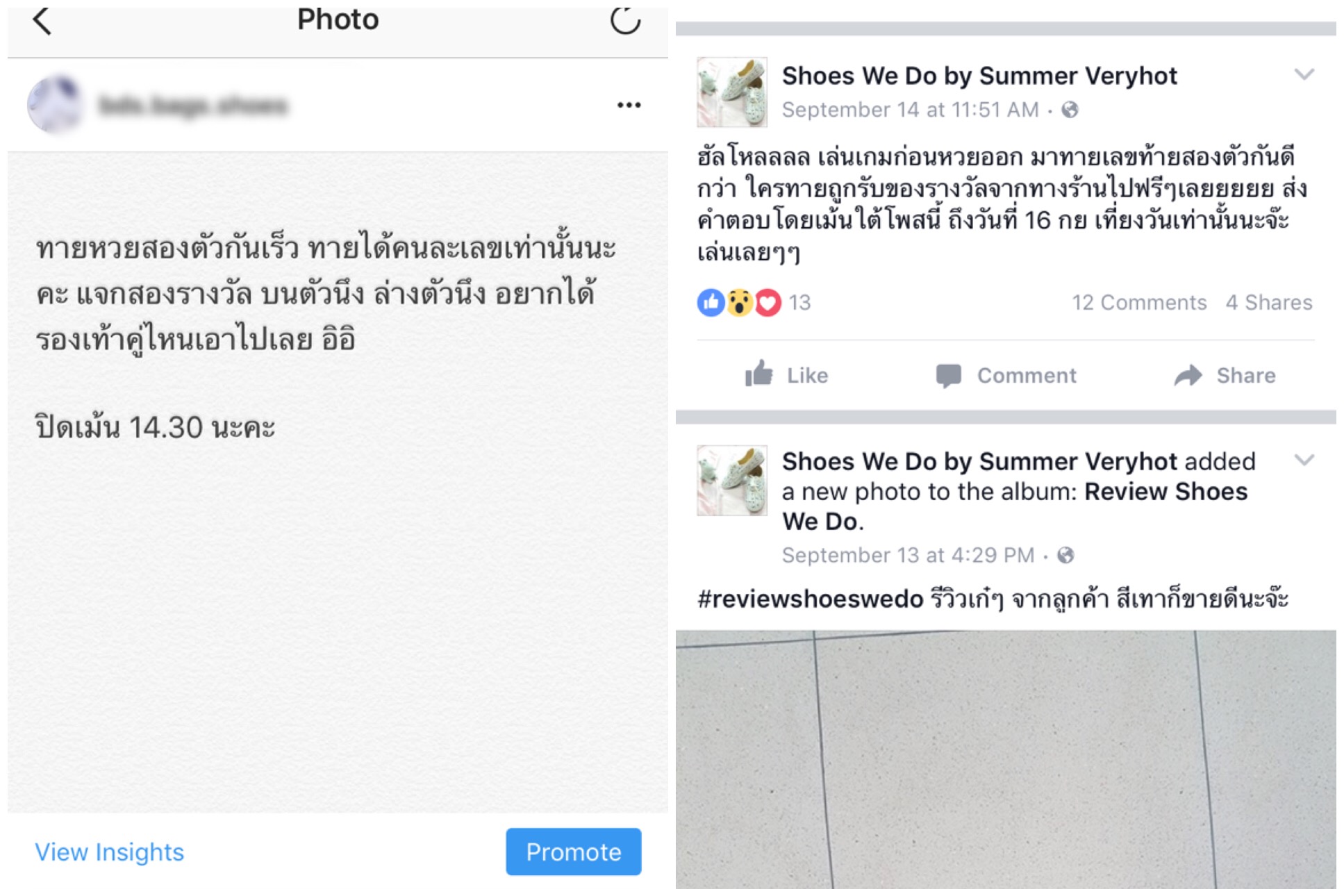Tap the back arrow beside Photo title
Screen dimensions: 1344x896
coord(42,21)
